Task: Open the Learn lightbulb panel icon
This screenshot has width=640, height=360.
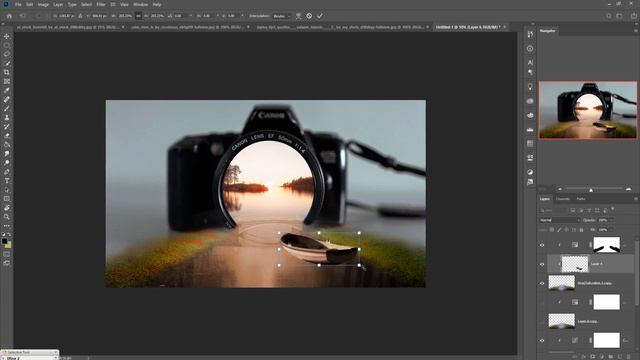Action: 530,87
